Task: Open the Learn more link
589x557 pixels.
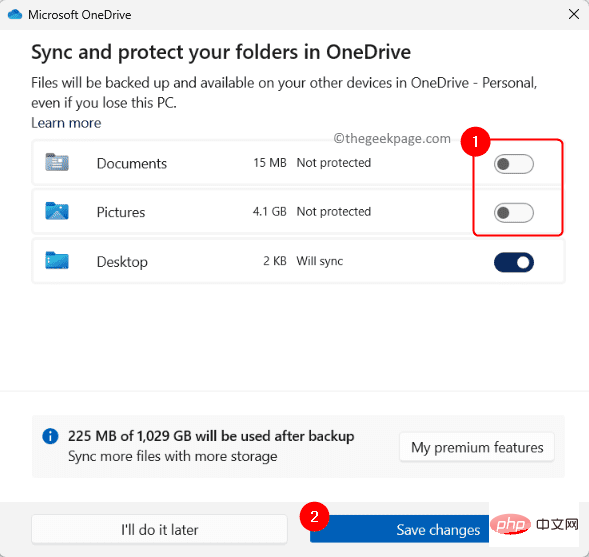Action: click(x=66, y=123)
